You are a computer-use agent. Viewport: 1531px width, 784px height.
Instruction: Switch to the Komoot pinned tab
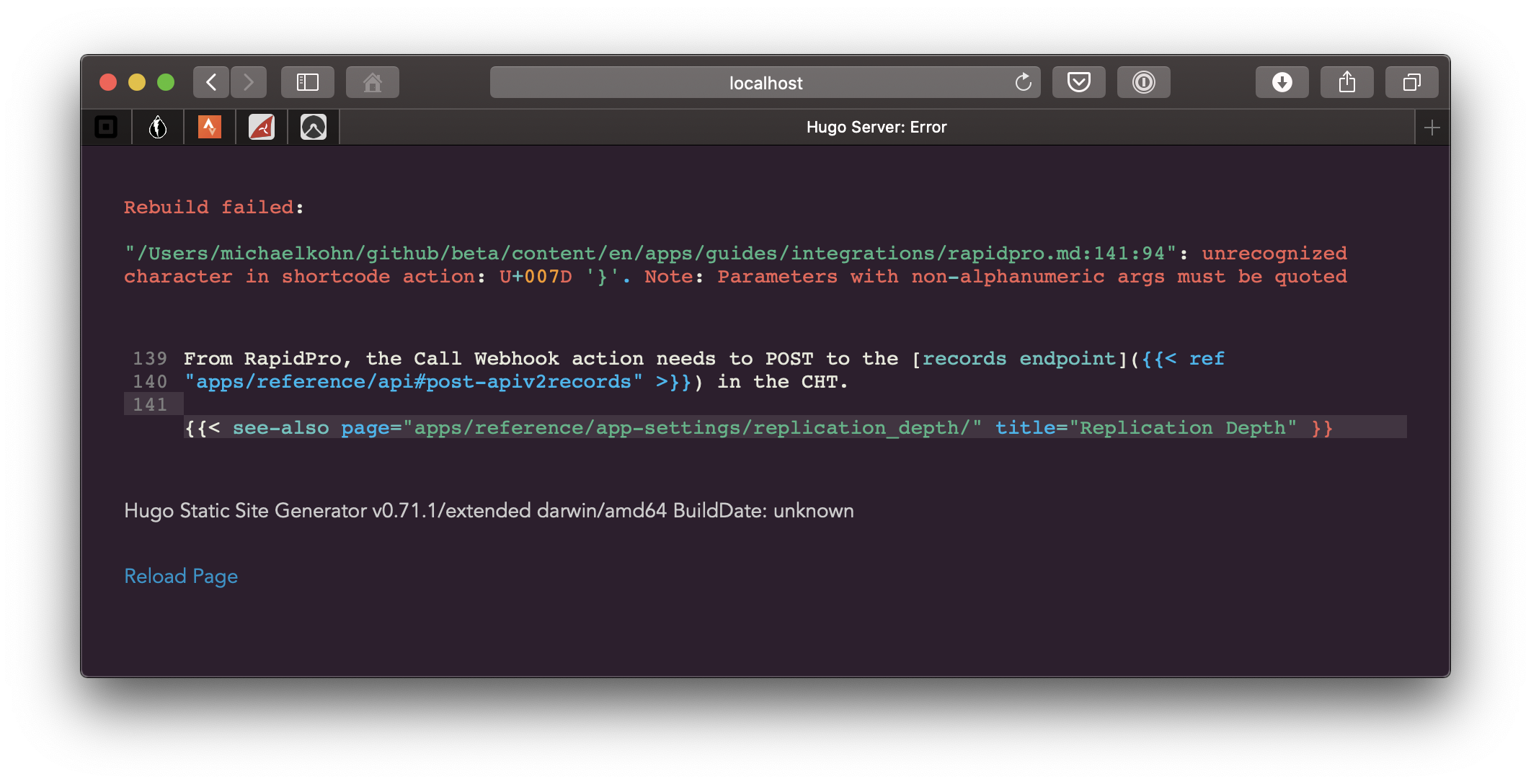pos(314,126)
